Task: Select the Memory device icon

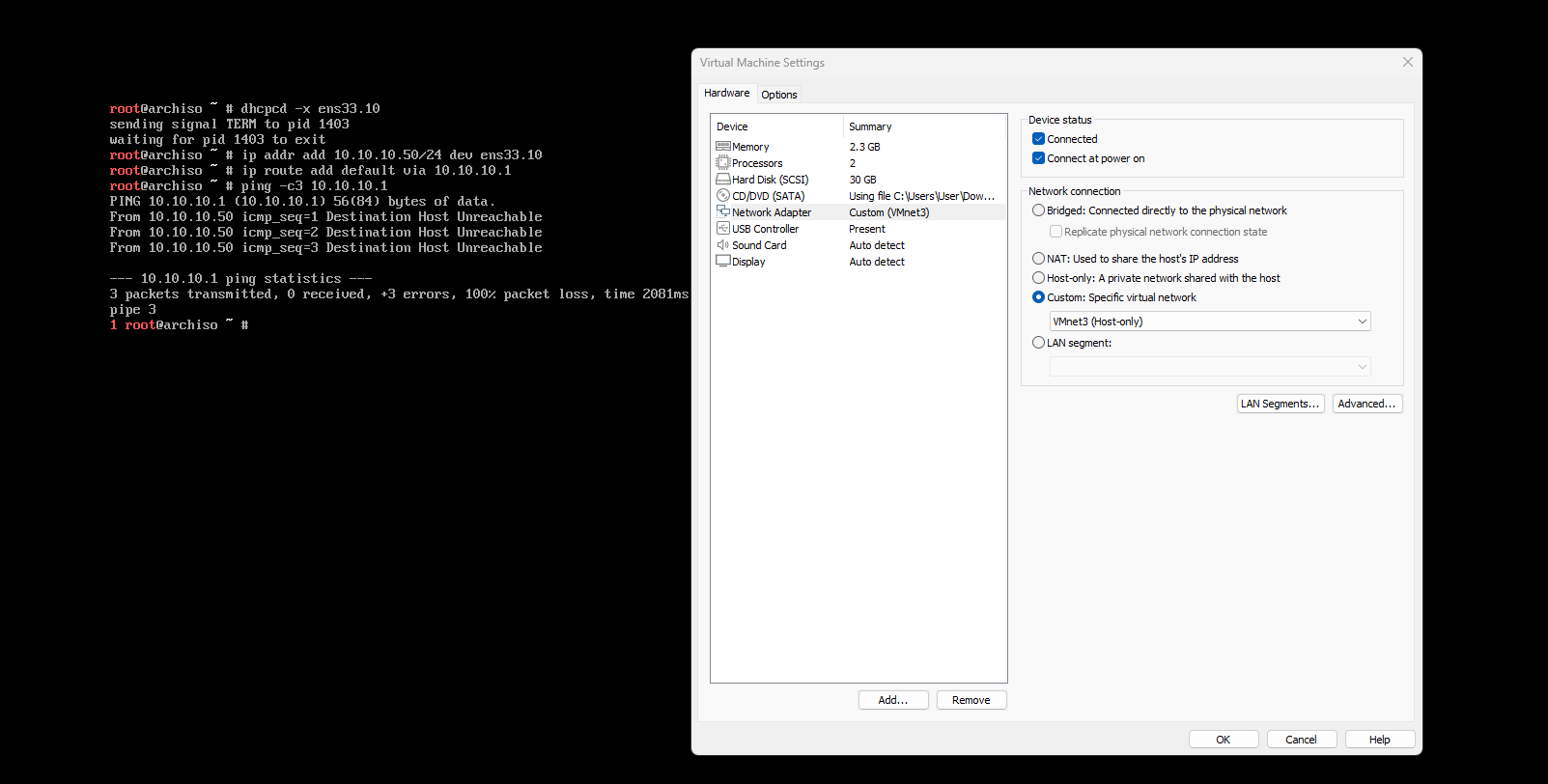Action: coord(722,147)
